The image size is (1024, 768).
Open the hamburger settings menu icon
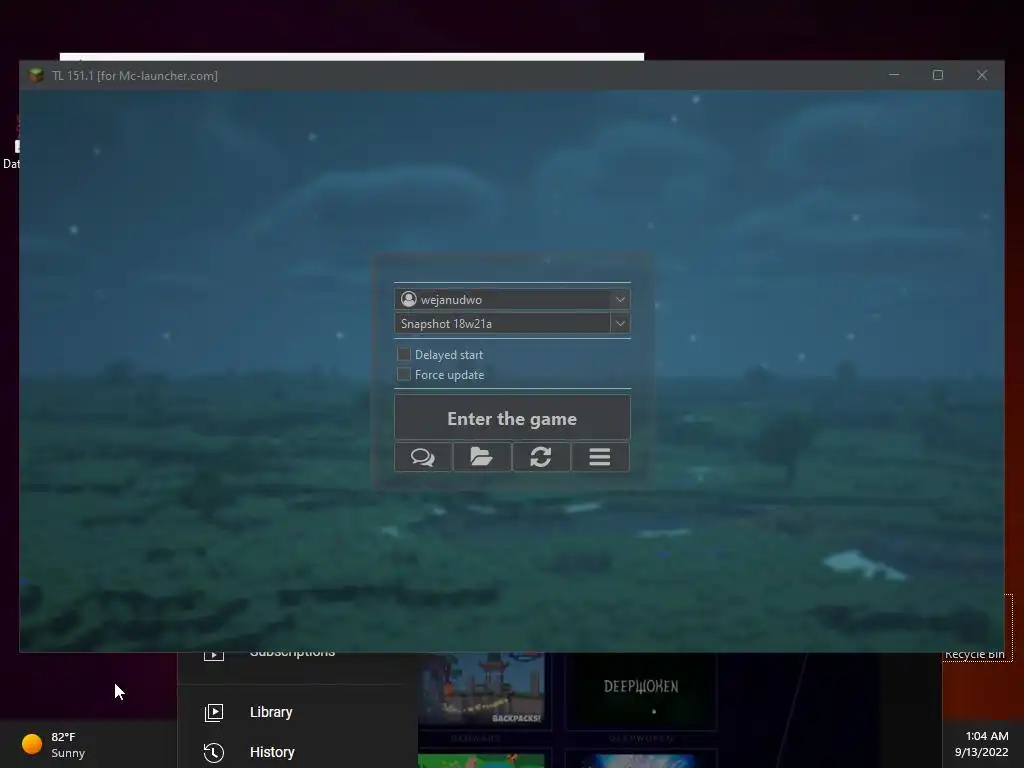click(600, 456)
